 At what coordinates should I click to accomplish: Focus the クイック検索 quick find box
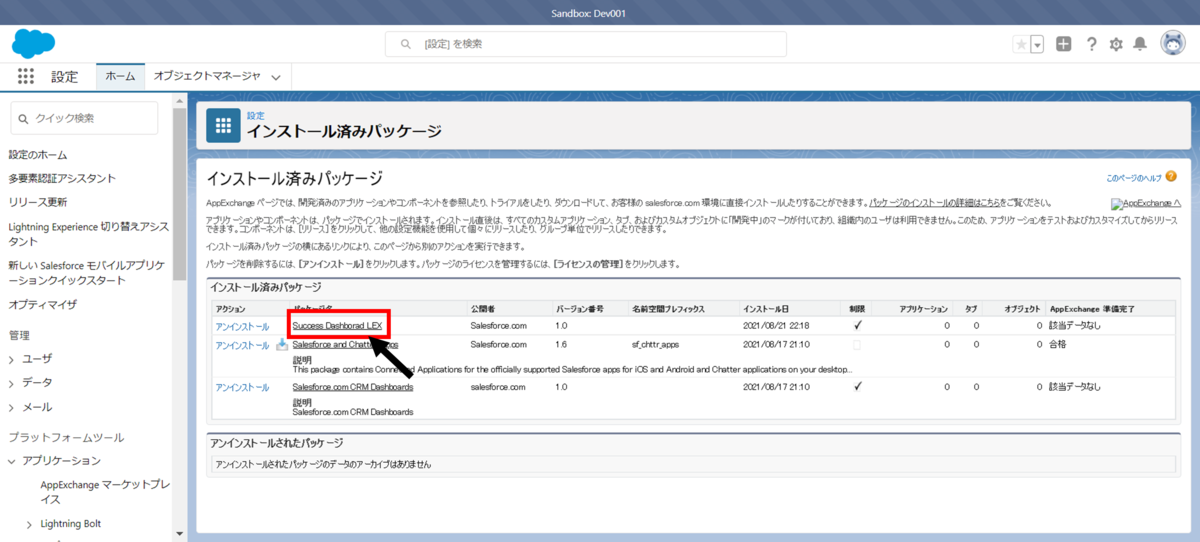(x=84, y=118)
